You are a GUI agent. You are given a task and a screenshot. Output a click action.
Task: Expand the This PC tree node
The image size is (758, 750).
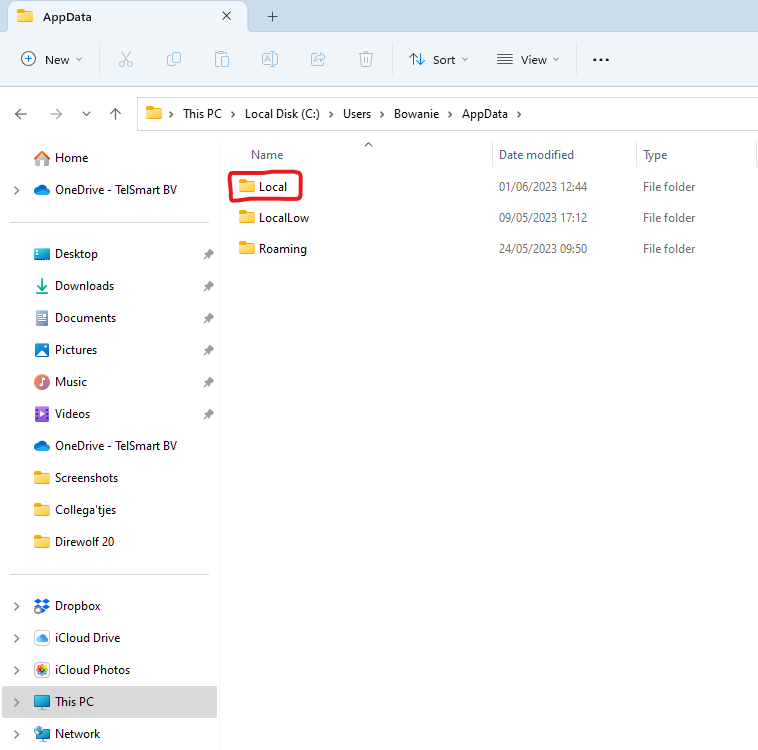16,702
